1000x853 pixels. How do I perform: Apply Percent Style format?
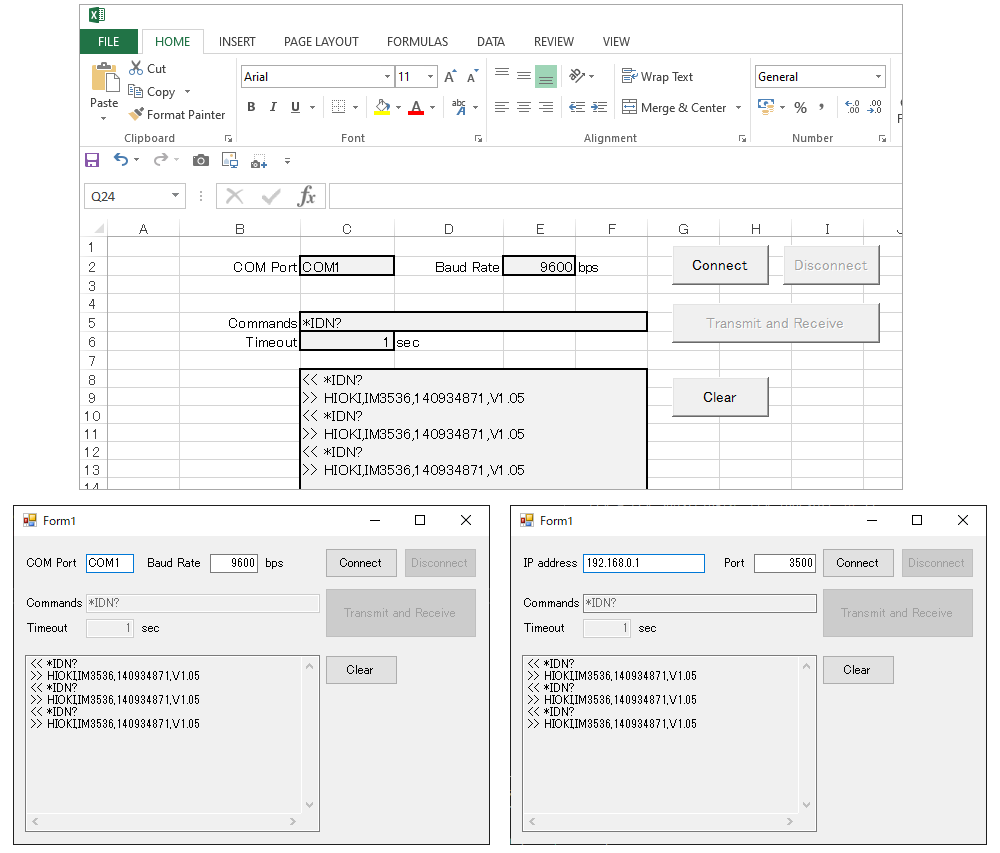click(x=800, y=108)
